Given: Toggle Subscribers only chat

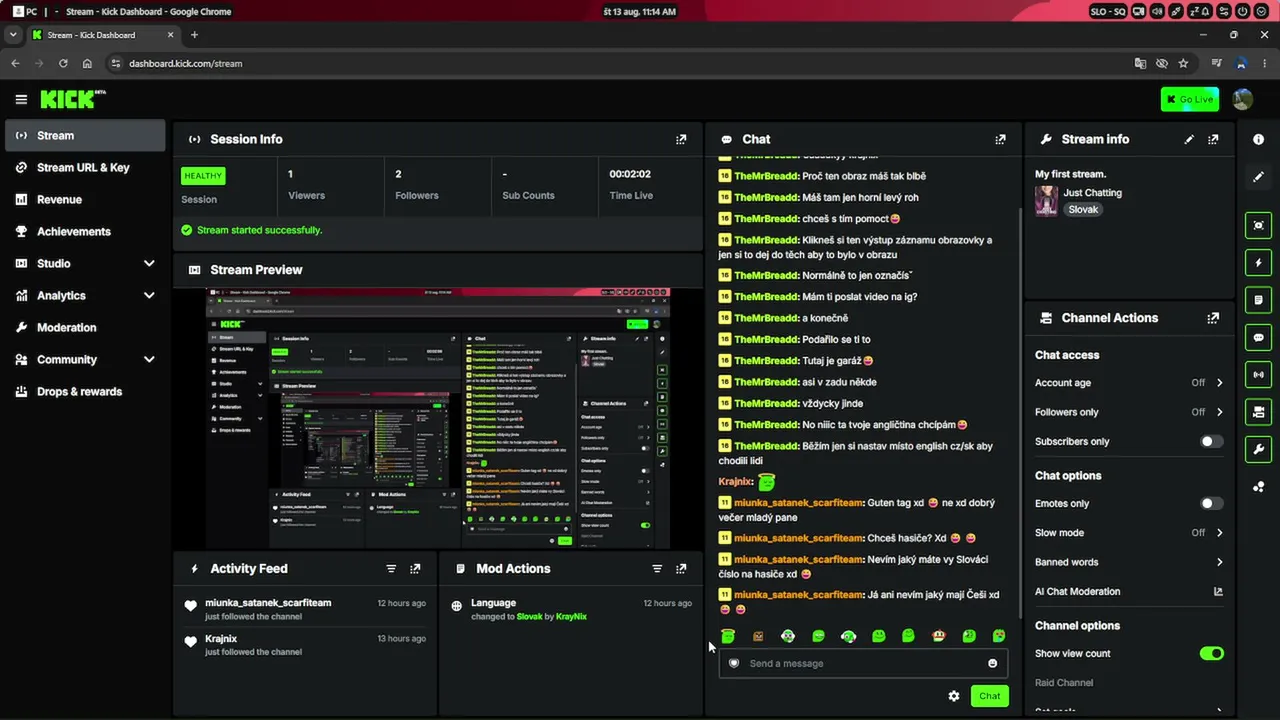Looking at the screenshot, I should click(x=1212, y=441).
